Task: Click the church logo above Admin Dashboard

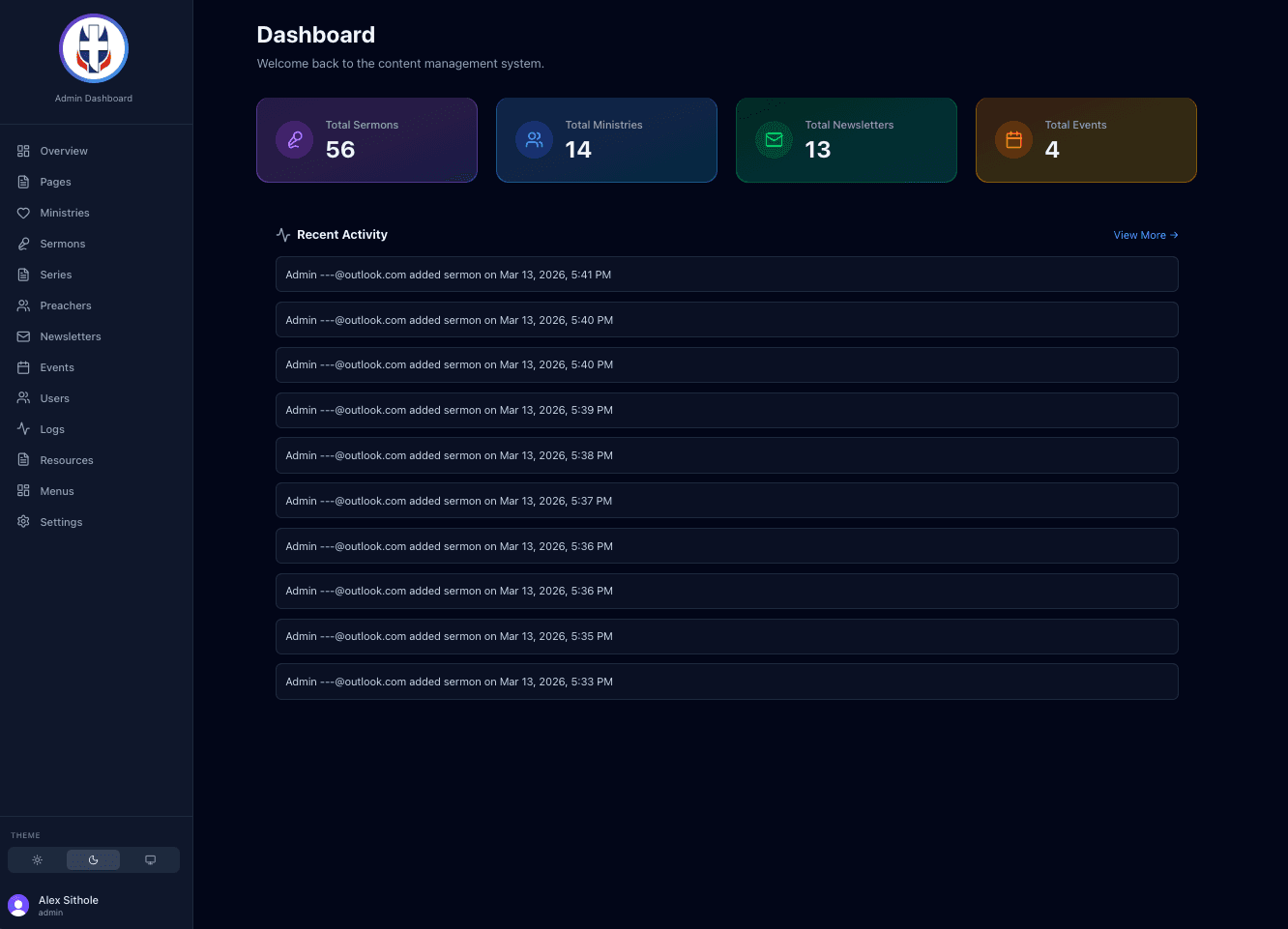Action: tap(94, 48)
